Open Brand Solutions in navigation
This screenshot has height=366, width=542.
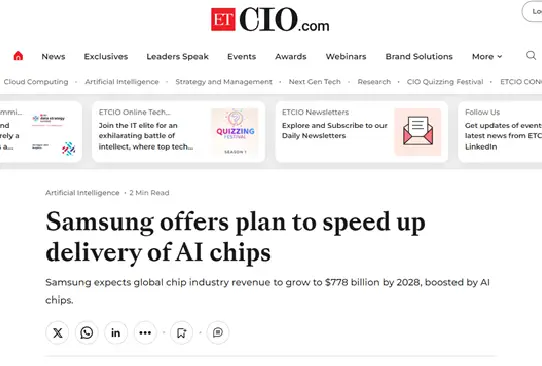[x=419, y=56]
